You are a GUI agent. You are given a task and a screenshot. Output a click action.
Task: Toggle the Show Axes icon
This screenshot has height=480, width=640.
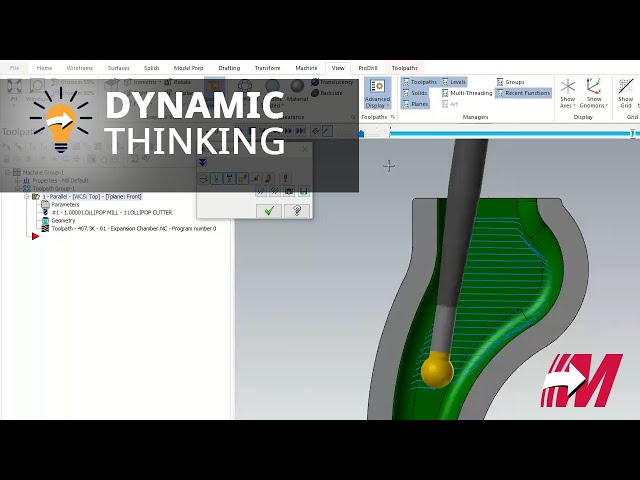tap(567, 87)
